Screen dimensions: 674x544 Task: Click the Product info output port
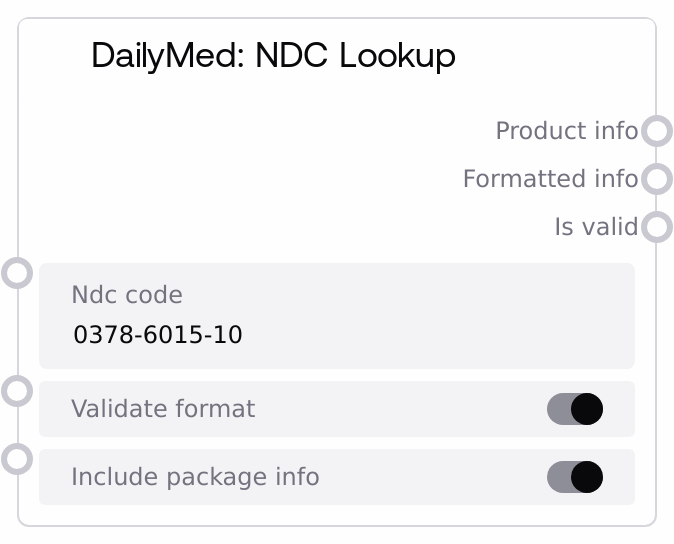point(656,131)
